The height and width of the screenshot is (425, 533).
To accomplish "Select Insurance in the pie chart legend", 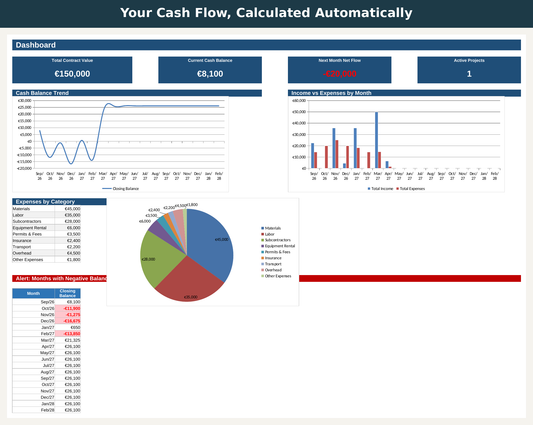I will point(271,258).
